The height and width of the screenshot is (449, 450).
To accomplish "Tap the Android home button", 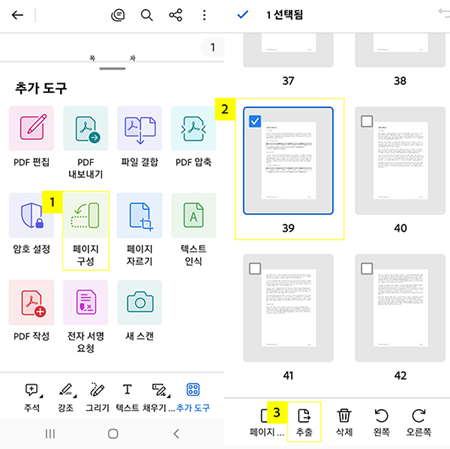I will point(113,434).
